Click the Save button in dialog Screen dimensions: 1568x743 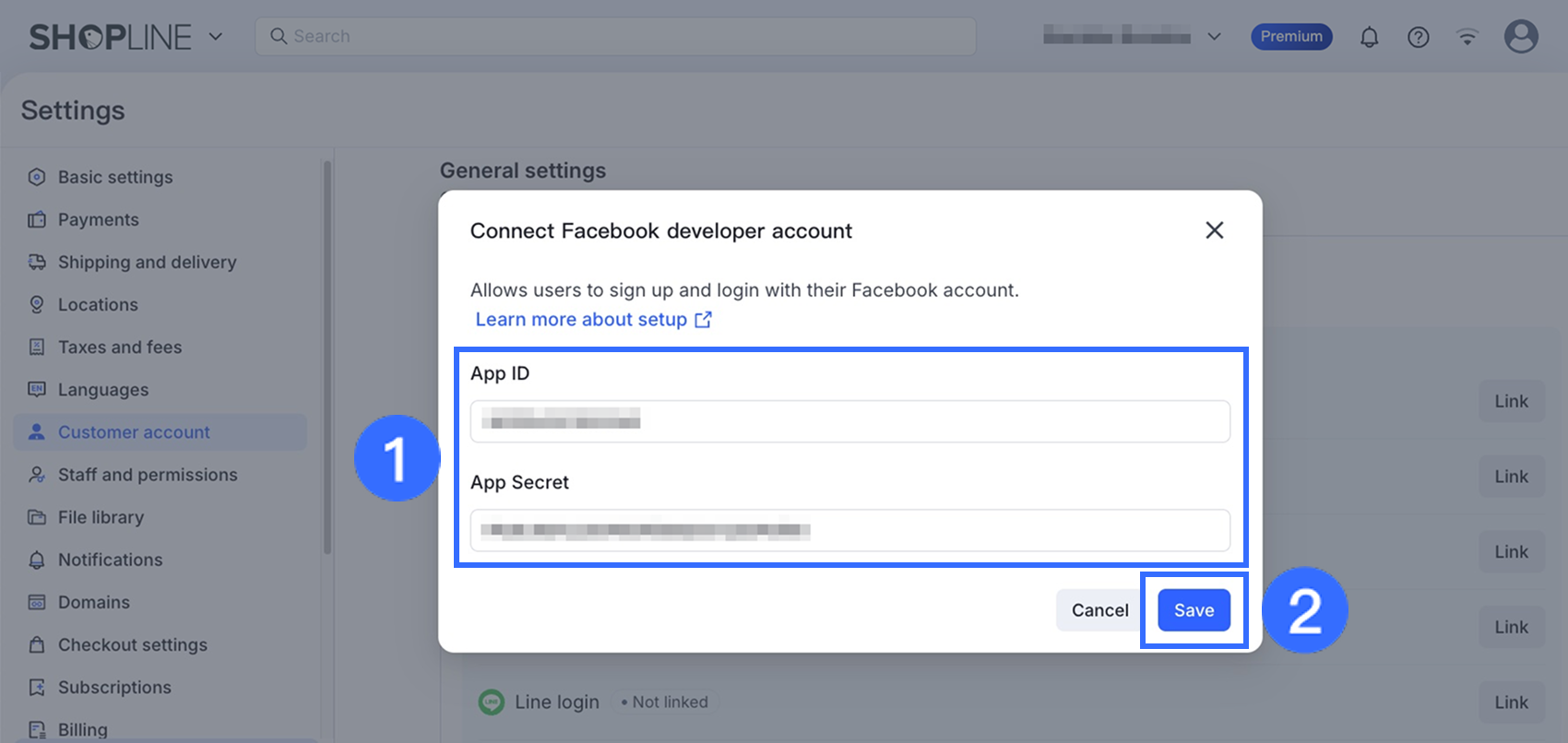coord(1194,610)
